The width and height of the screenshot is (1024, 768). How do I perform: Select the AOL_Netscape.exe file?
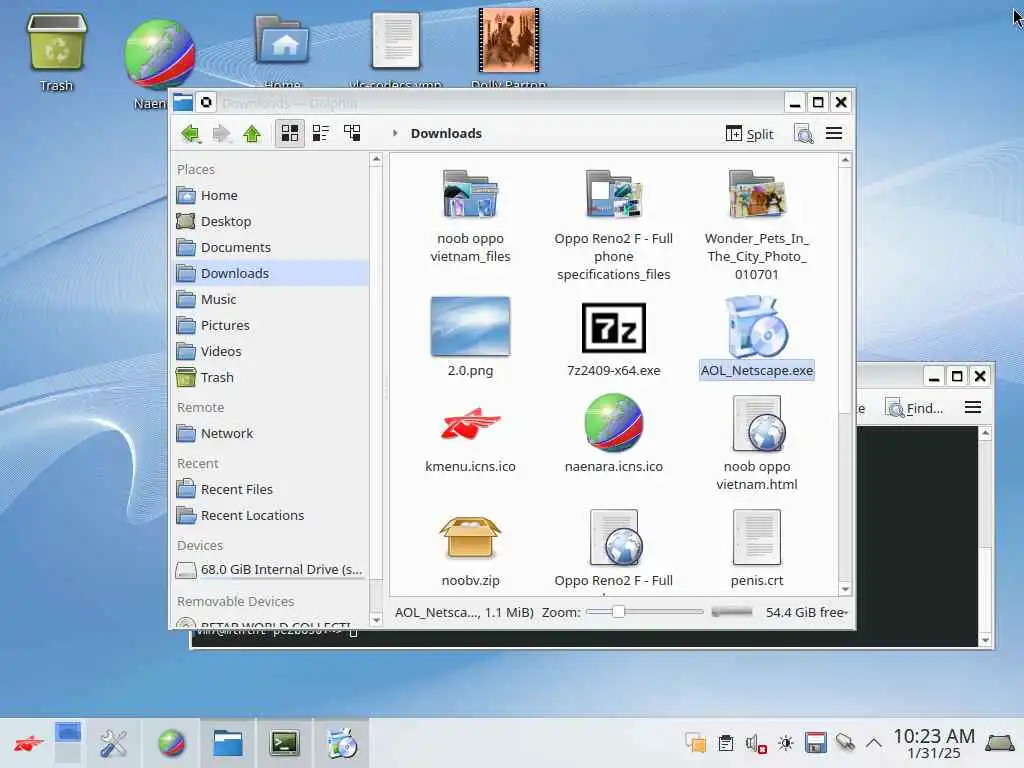(756, 337)
